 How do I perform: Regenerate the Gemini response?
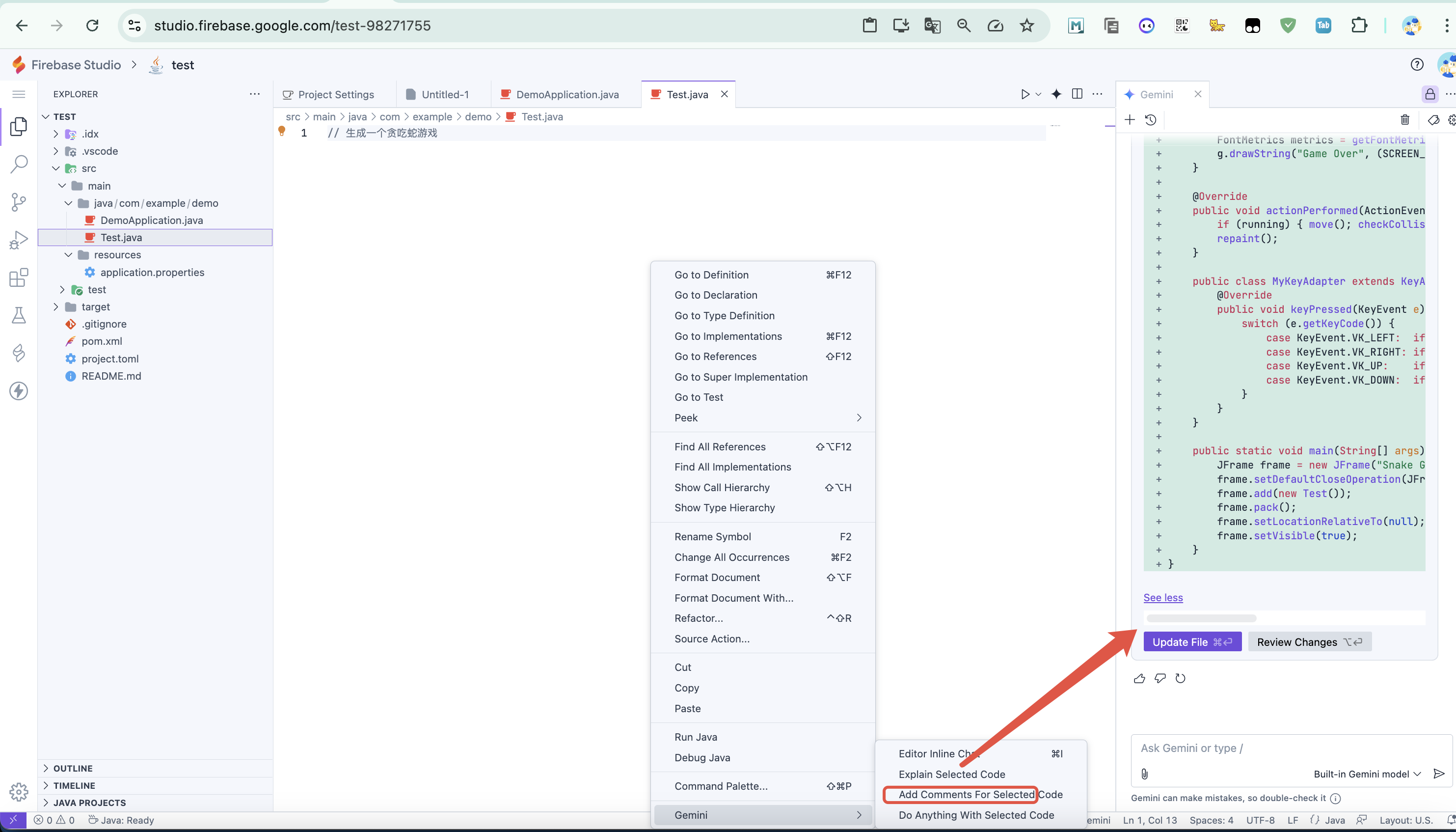pyautogui.click(x=1180, y=678)
